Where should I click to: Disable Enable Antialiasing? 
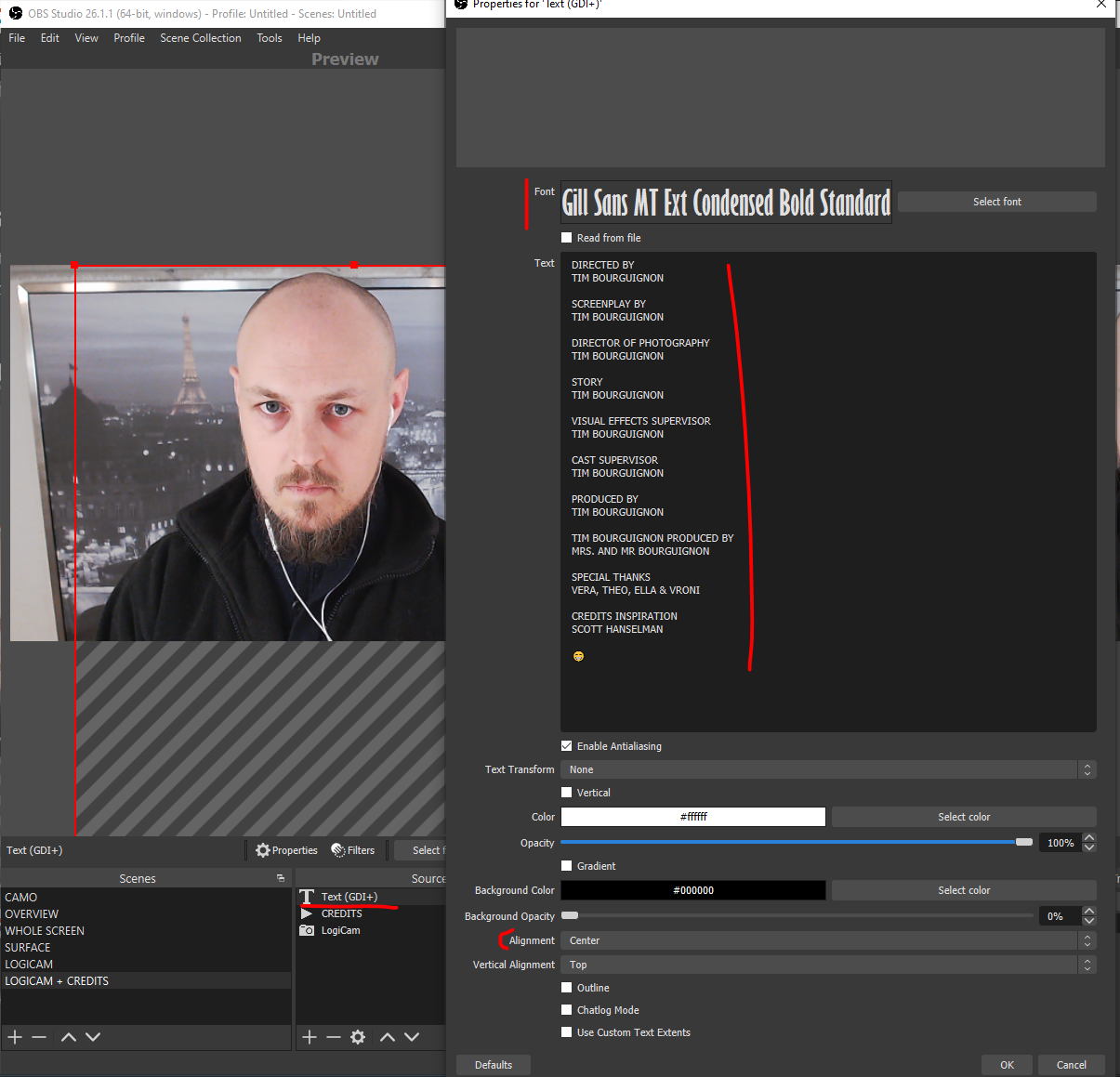click(566, 745)
